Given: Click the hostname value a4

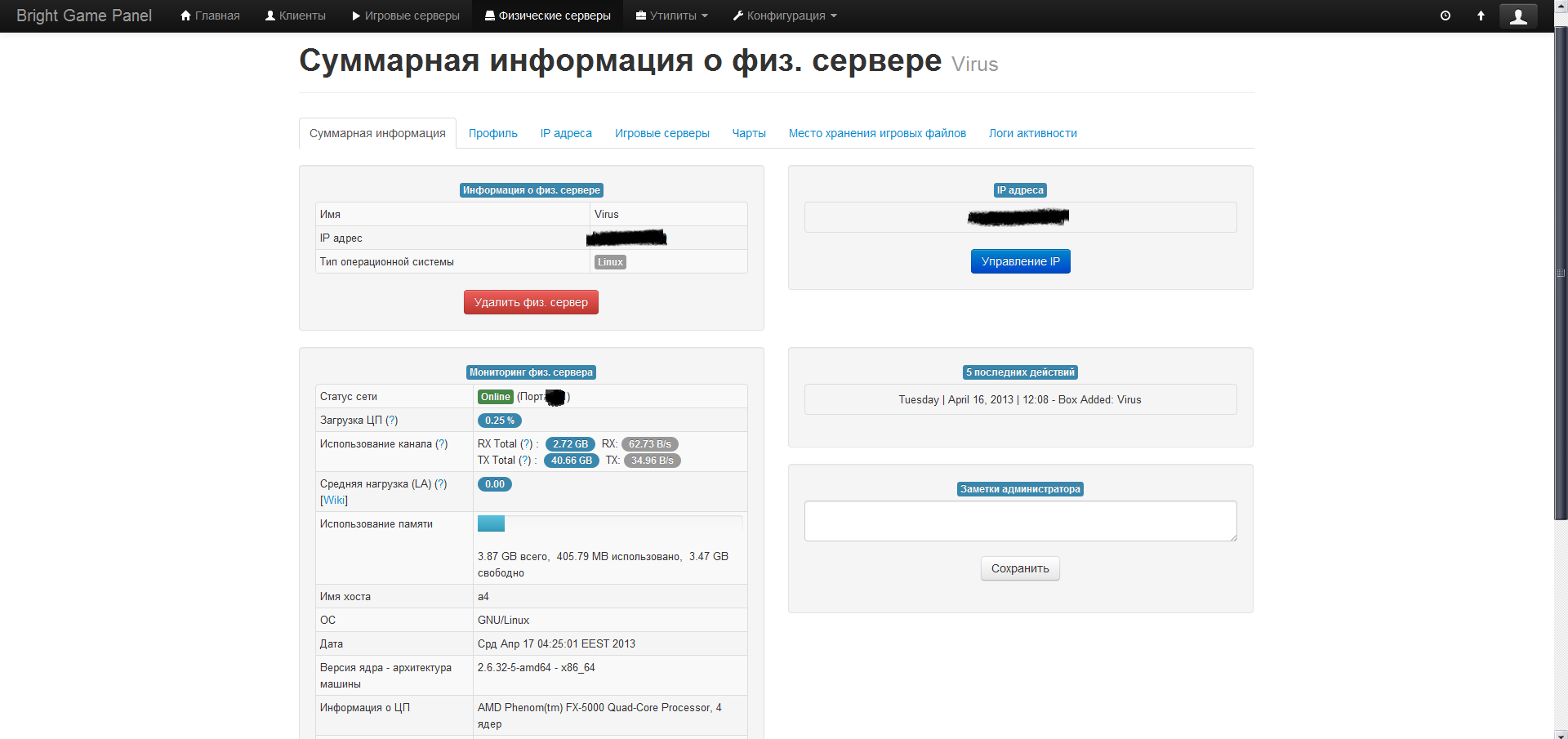Looking at the screenshot, I should tap(483, 596).
